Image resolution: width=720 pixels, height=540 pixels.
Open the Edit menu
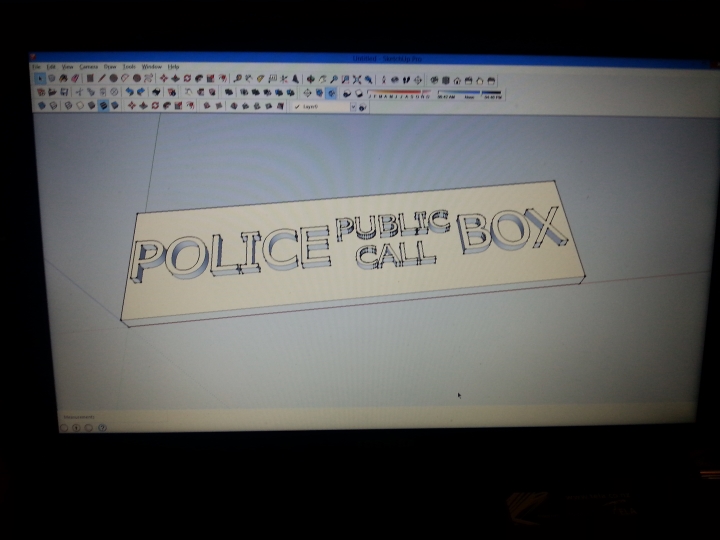[x=51, y=67]
